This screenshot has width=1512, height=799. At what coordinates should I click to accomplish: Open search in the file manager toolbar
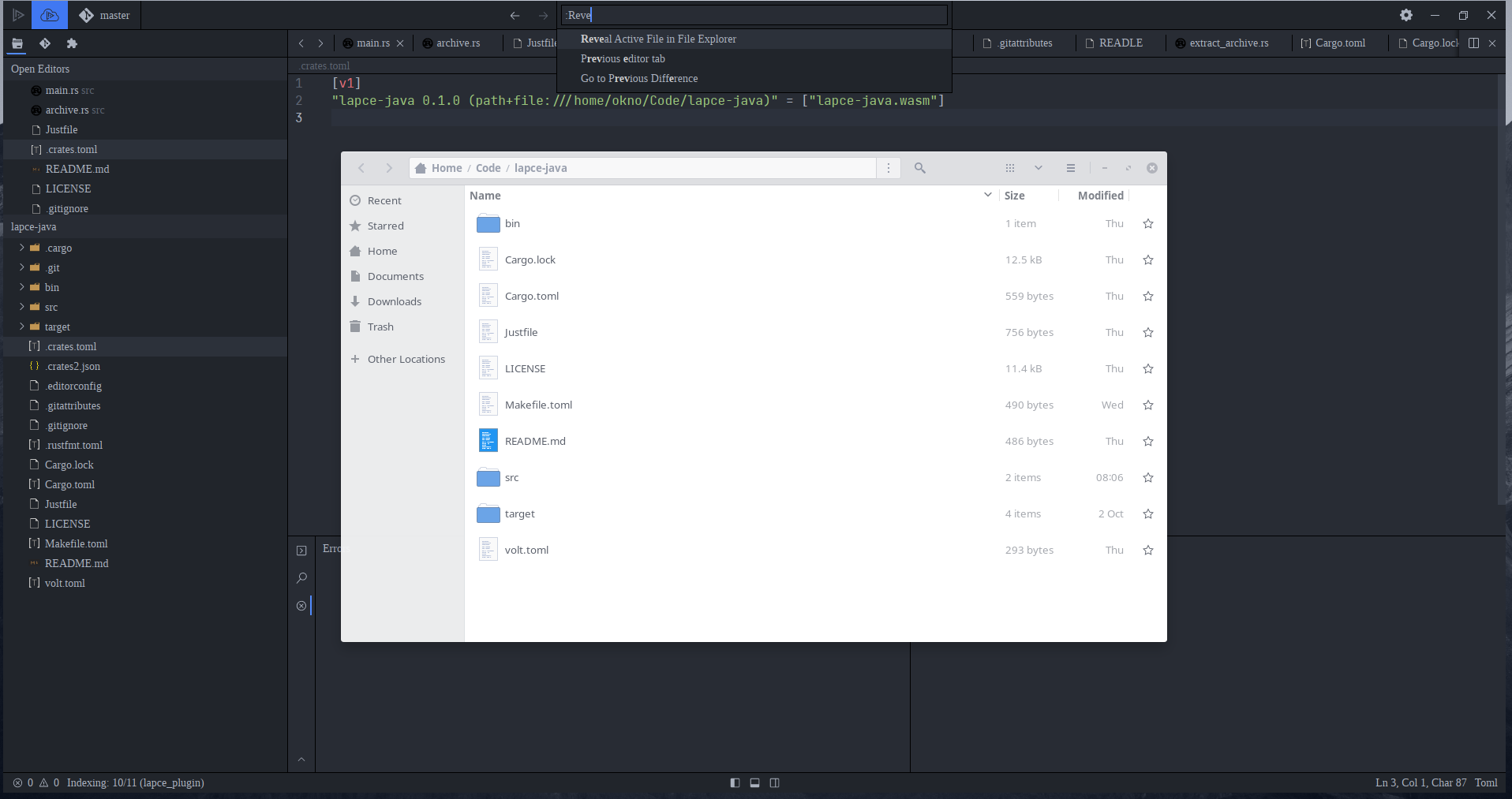pyautogui.click(x=920, y=167)
